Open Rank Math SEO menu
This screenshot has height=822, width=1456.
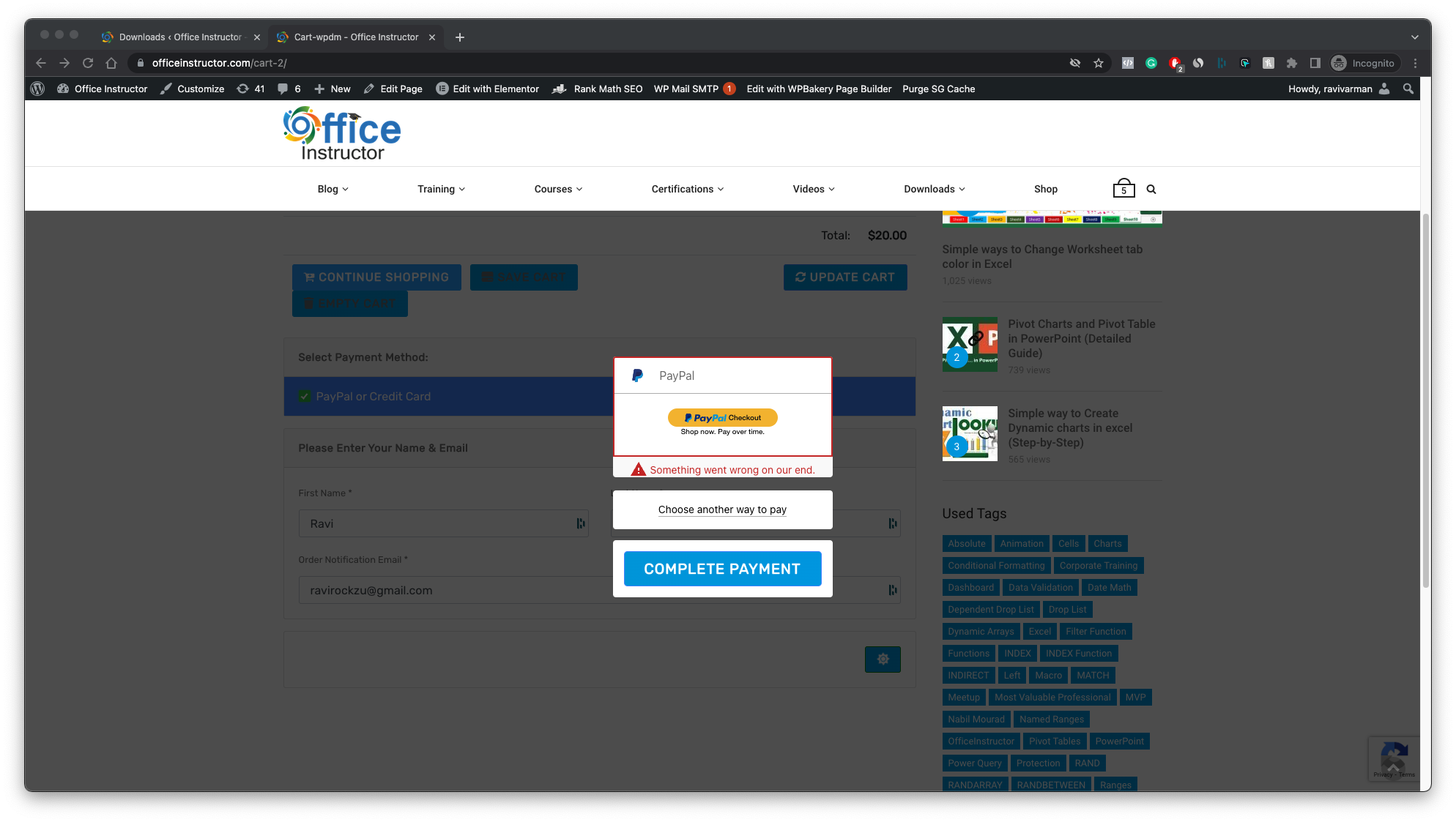[598, 89]
